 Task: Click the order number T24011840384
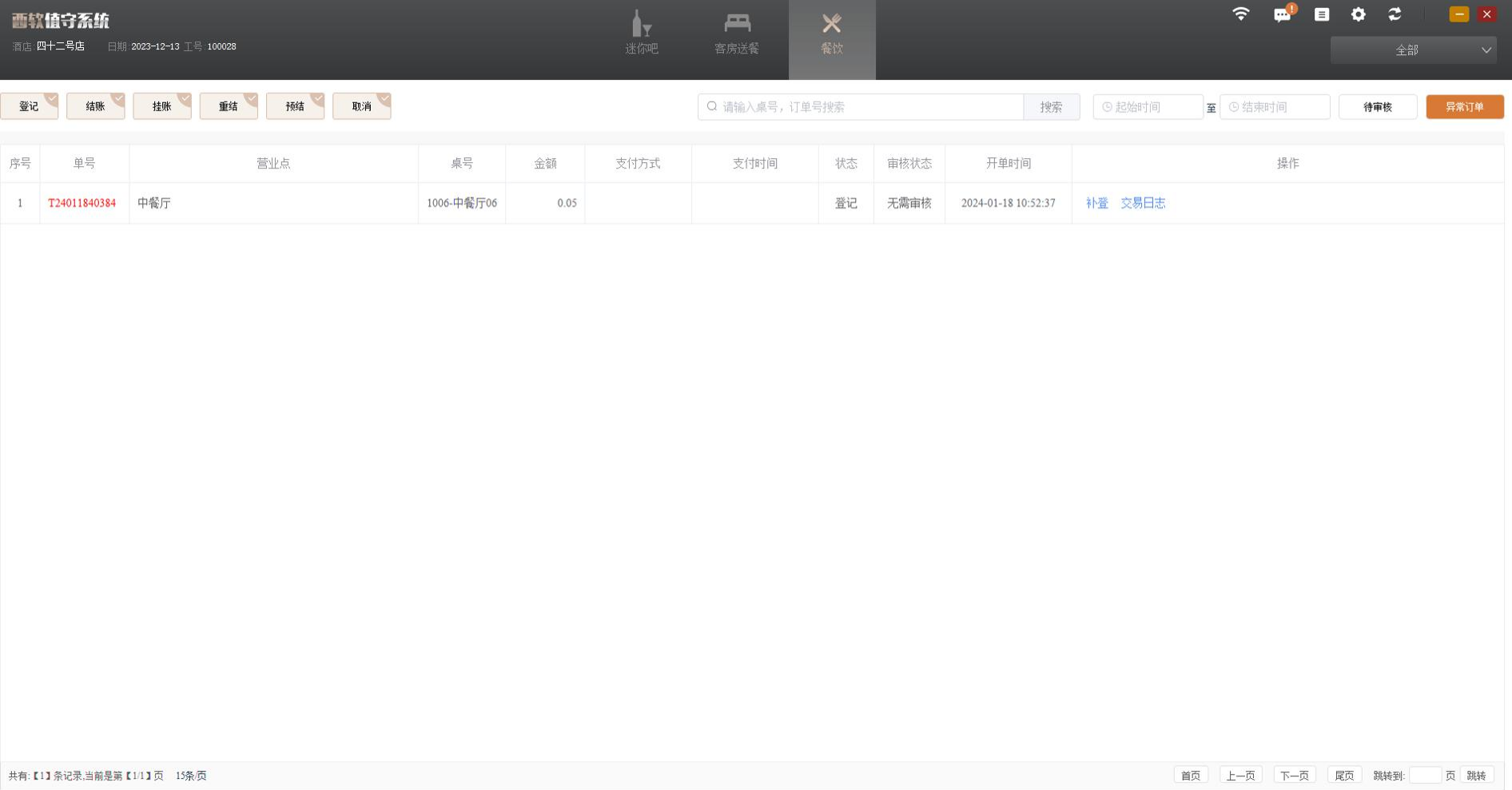(82, 203)
